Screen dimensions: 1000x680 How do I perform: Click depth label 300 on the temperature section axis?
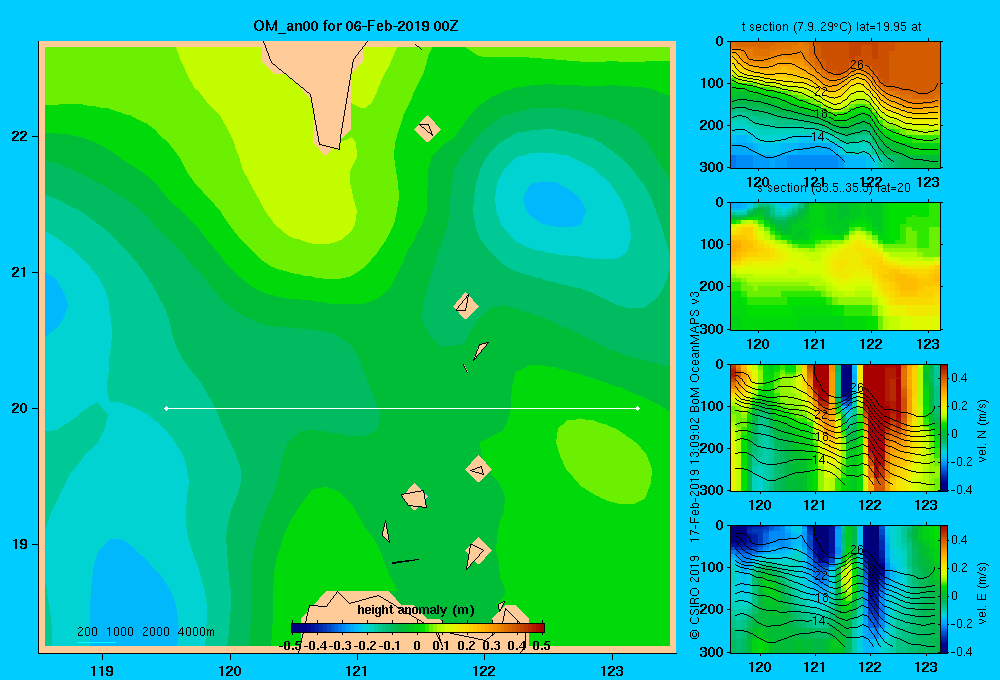712,167
